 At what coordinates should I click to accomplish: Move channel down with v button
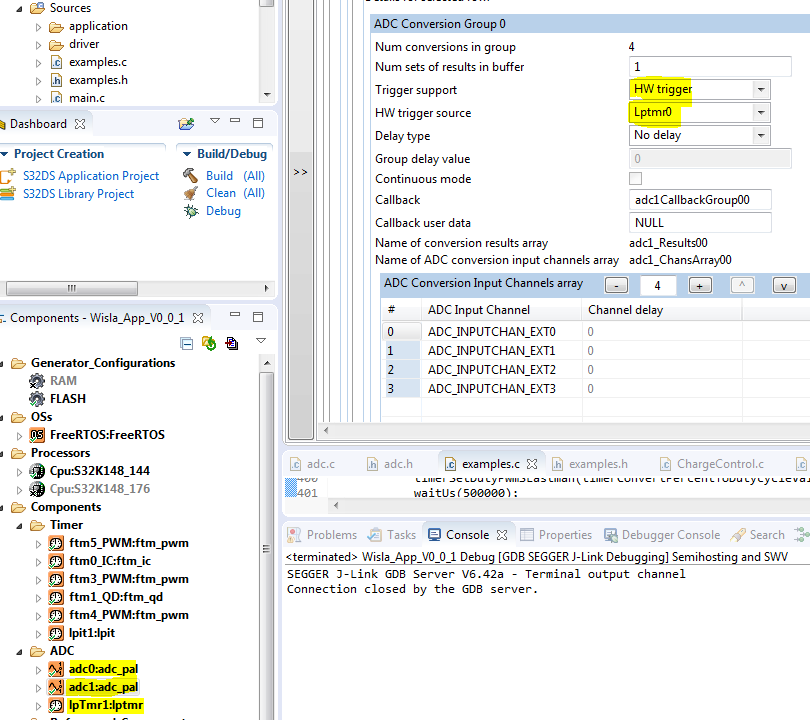click(784, 286)
